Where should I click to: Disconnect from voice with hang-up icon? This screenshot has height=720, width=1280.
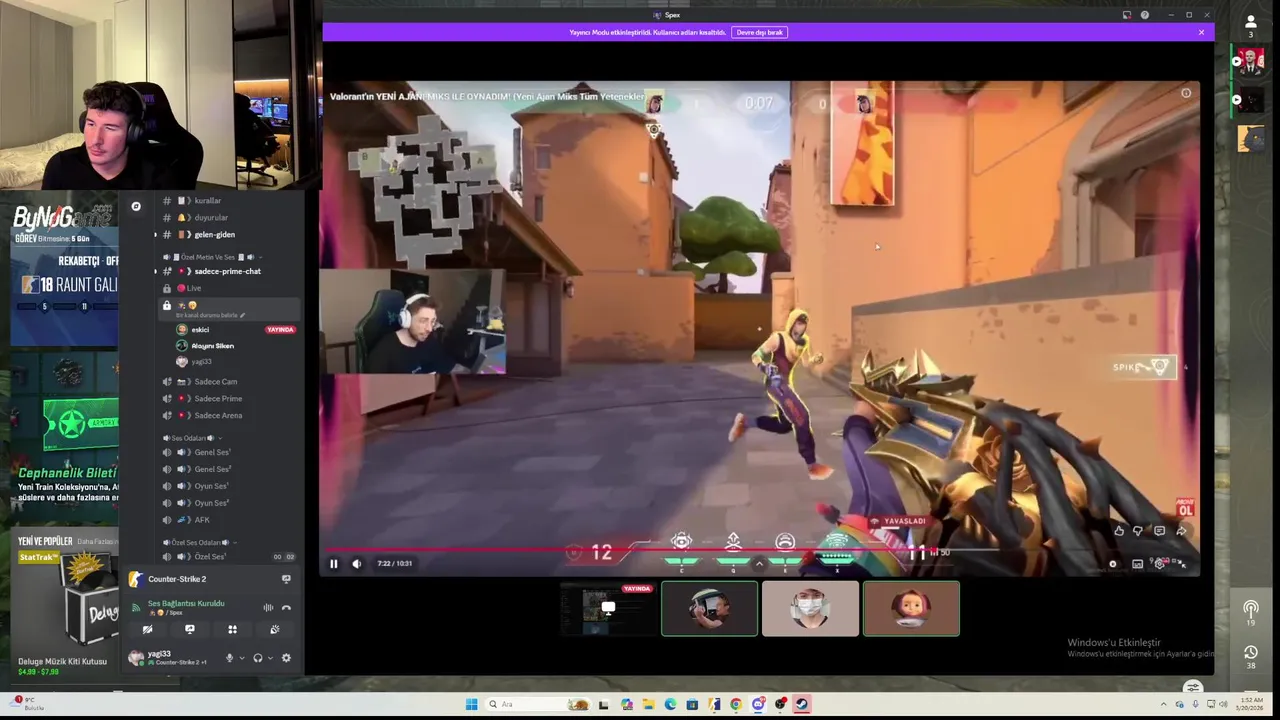coord(286,608)
